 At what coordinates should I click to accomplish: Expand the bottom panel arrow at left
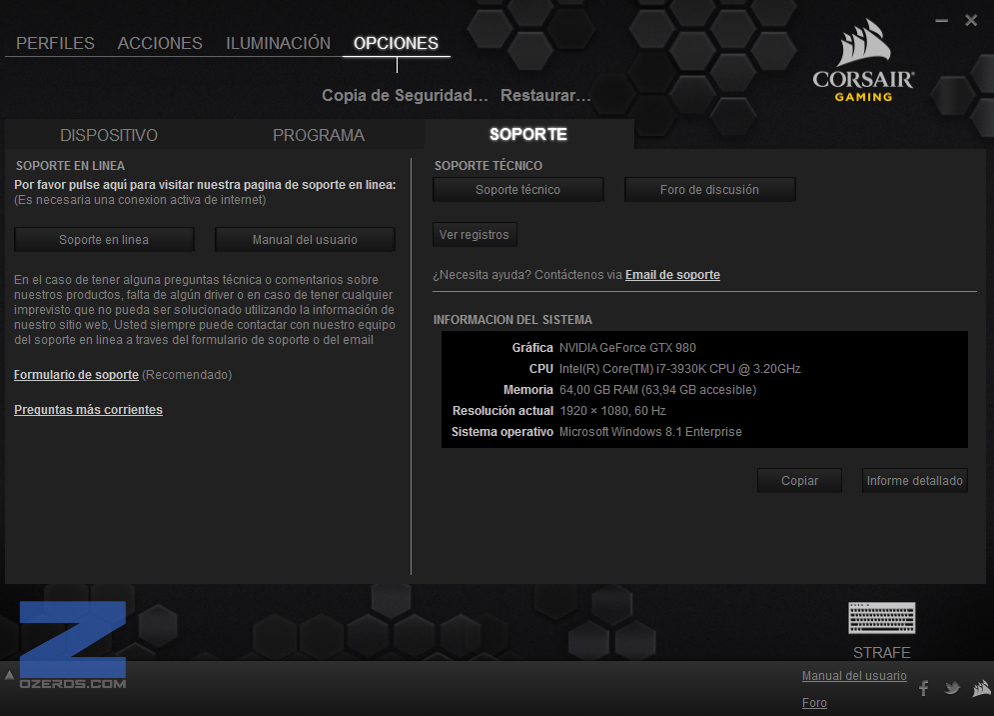pos(10,675)
